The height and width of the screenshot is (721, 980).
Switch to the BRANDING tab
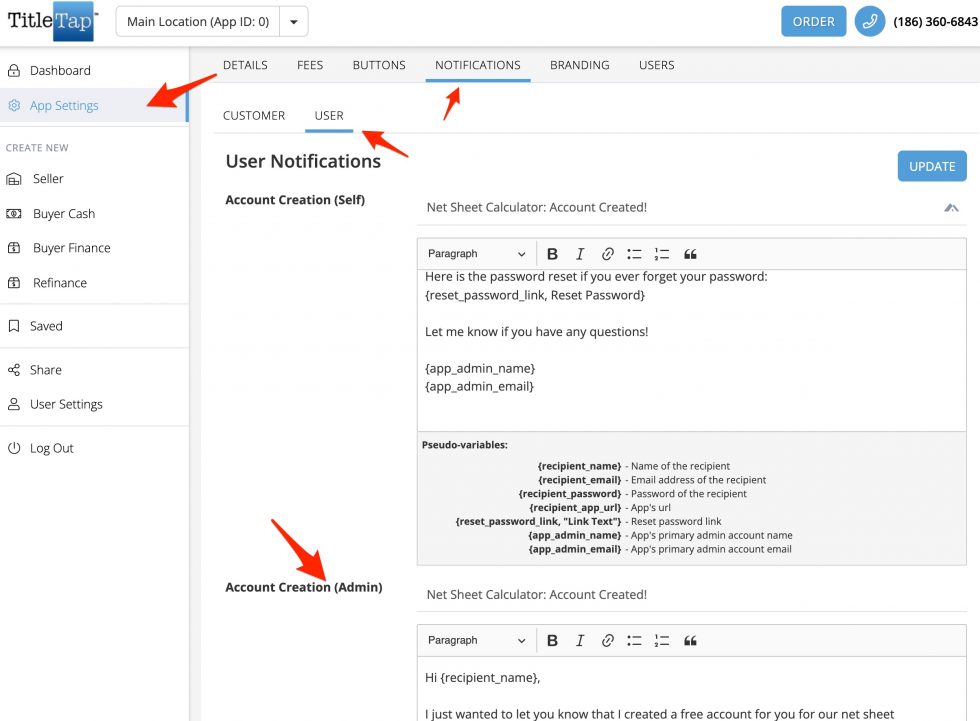pos(579,64)
